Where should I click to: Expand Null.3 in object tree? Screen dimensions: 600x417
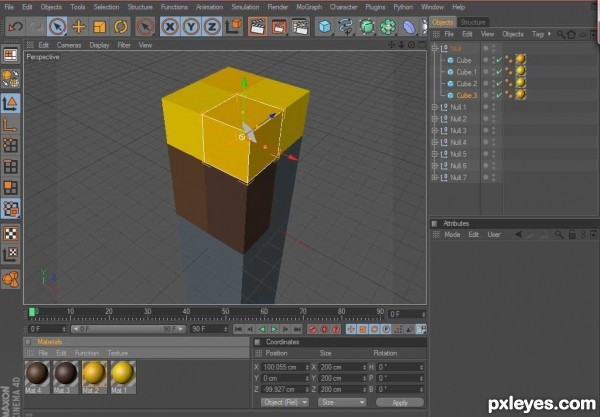click(x=435, y=130)
